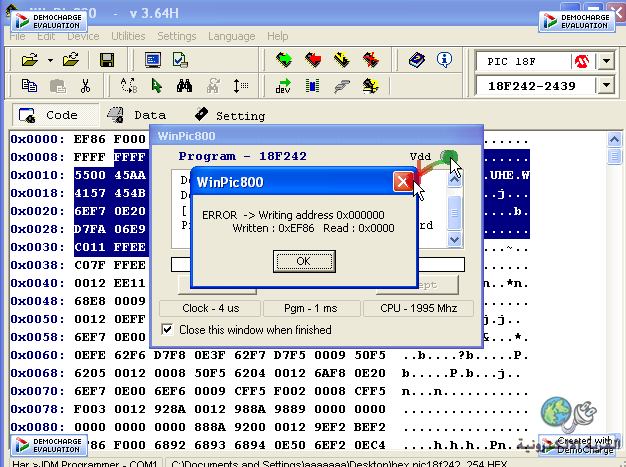Click the A-to-B convert icon
The image size is (626, 467).
click(x=129, y=86)
